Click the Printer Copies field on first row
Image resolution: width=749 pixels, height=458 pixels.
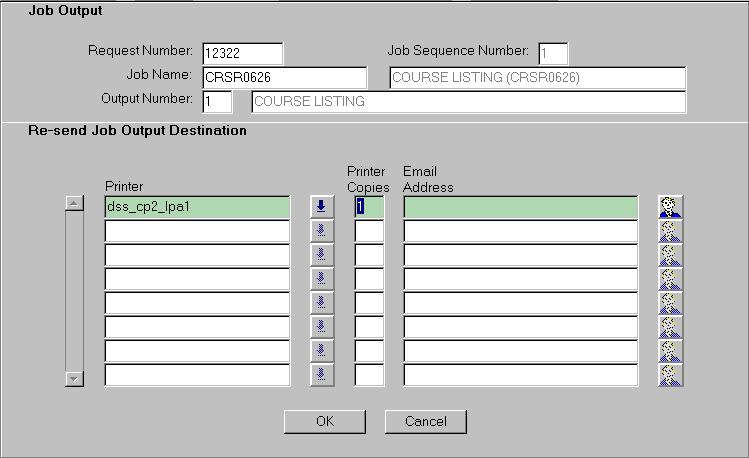[x=369, y=207]
